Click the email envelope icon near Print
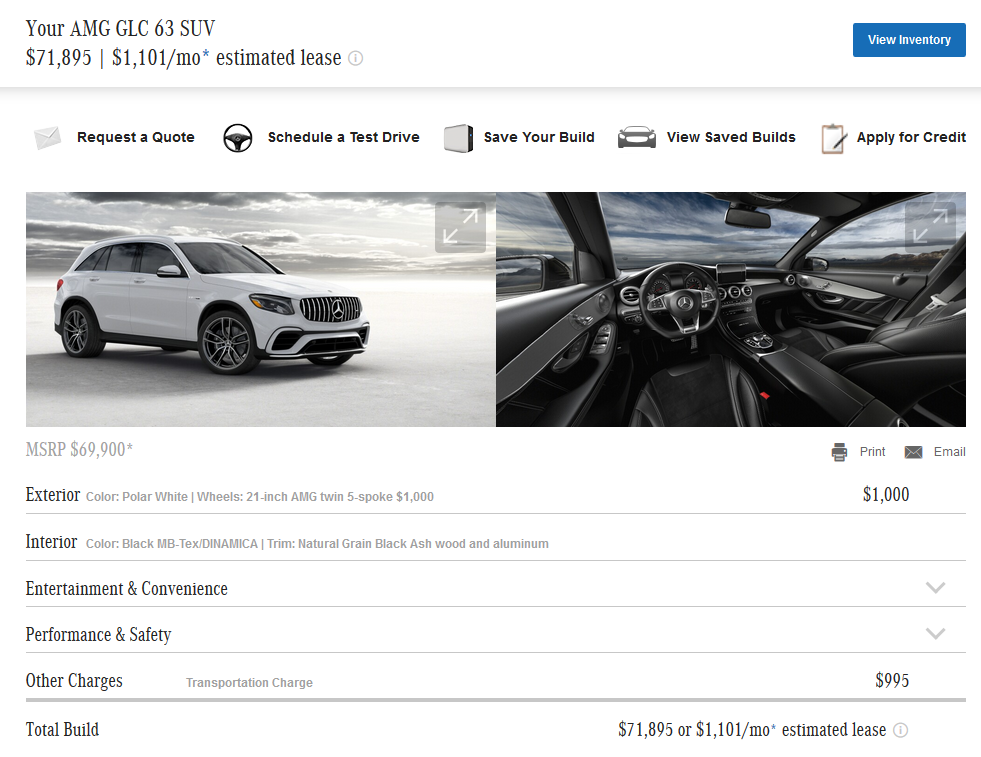 click(x=913, y=452)
